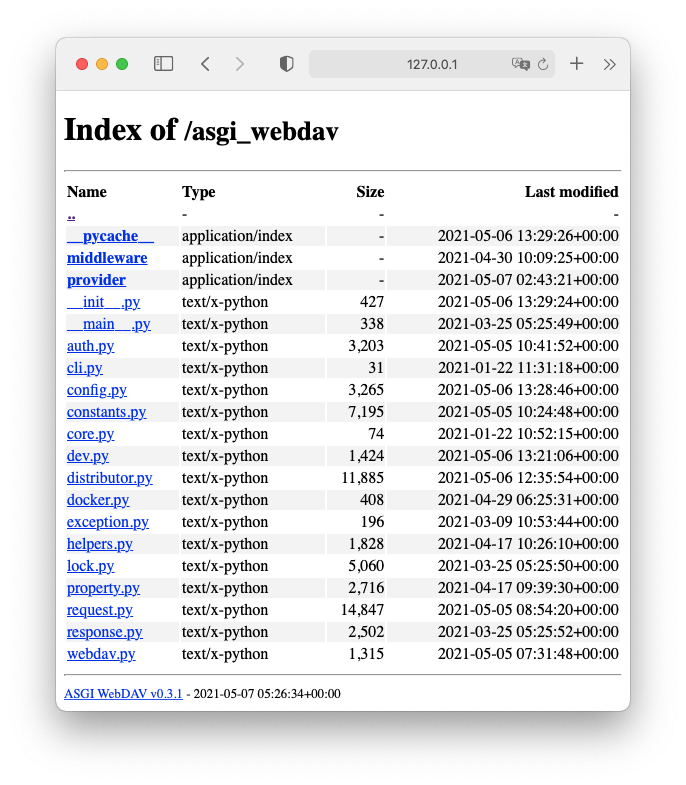
Task: Select size value 1,828 for helpers.py
Action: pos(366,544)
